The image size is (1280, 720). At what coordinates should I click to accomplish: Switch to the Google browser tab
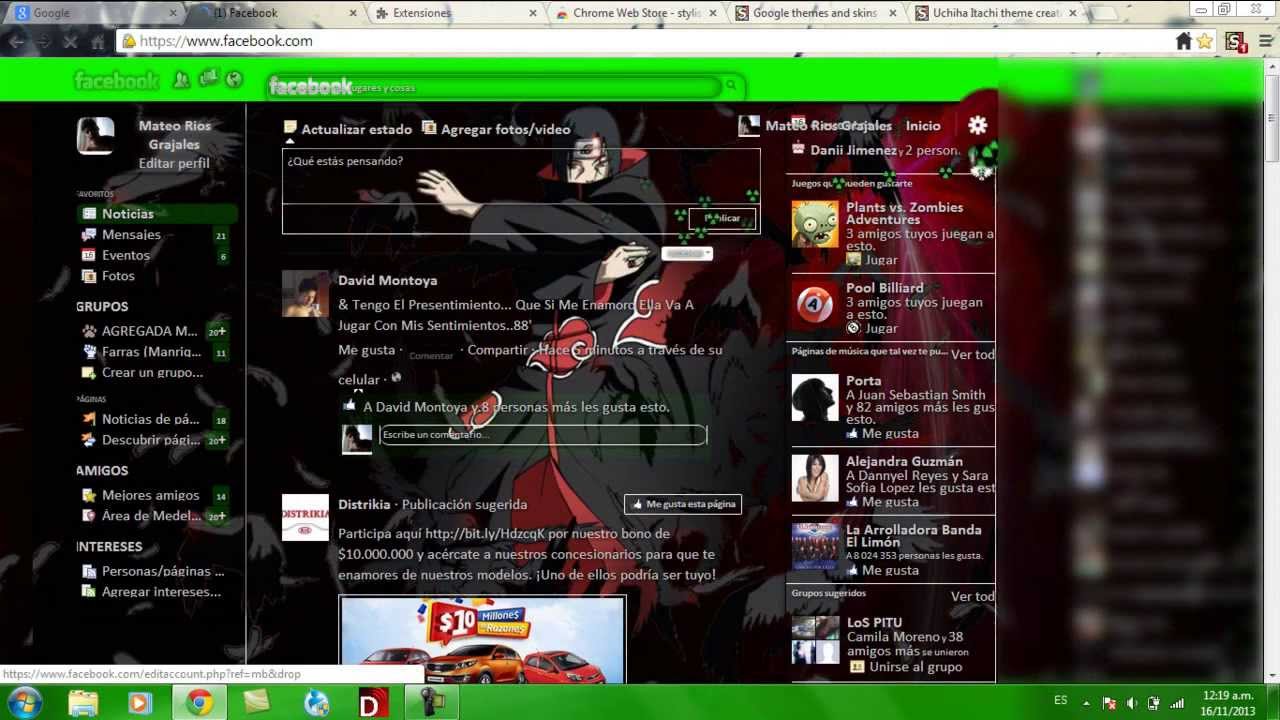96,13
